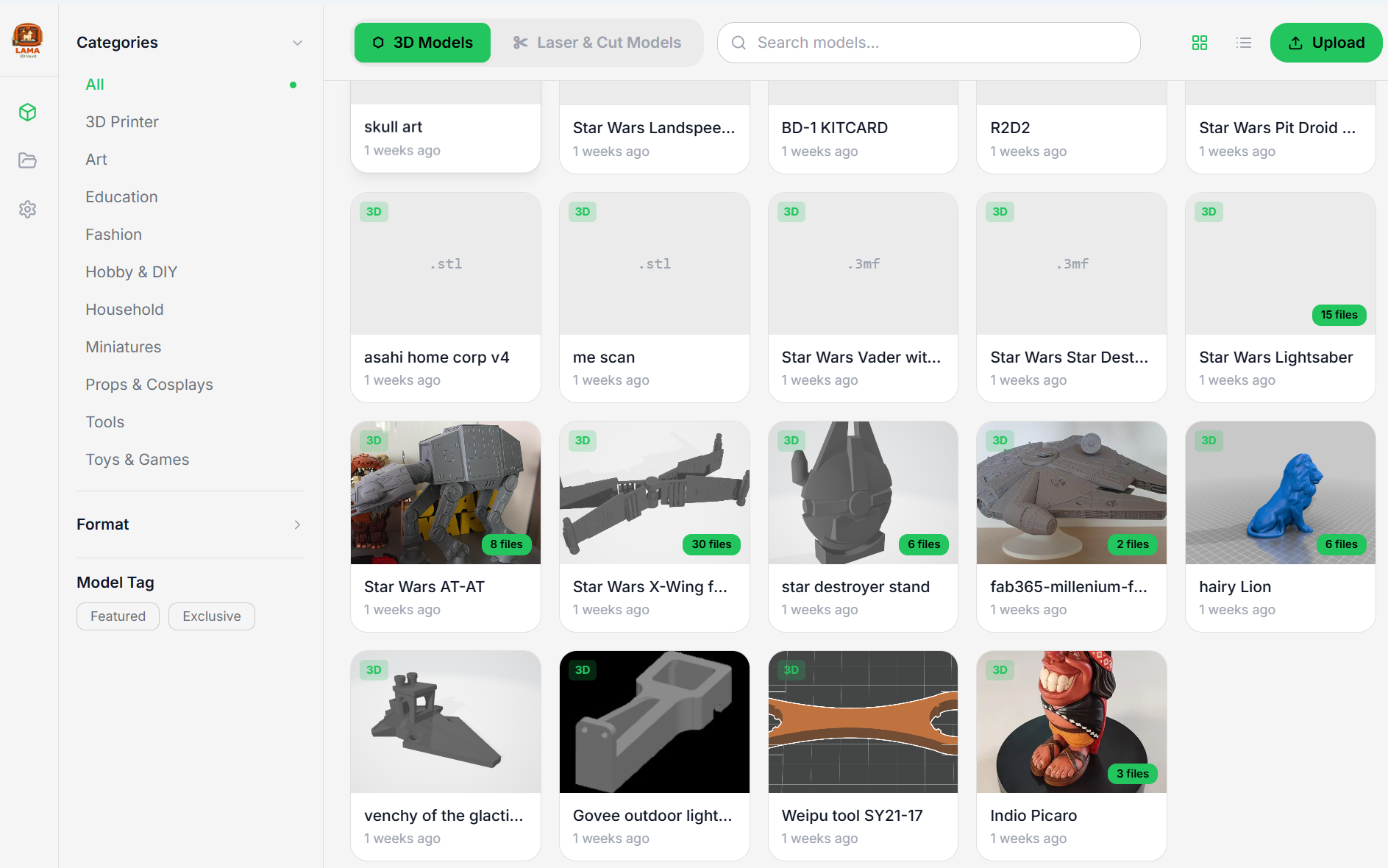This screenshot has width=1388, height=868.
Task: Open the me scan model title
Action: pyautogui.click(x=604, y=357)
